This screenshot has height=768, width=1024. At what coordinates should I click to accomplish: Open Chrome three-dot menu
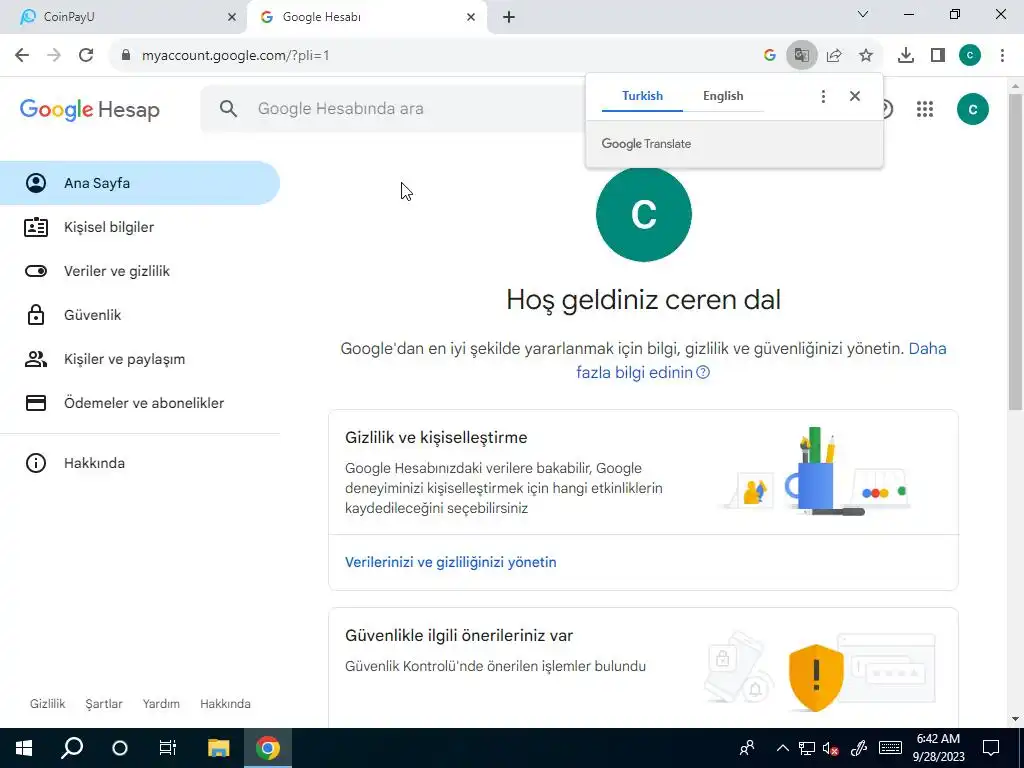pos(1002,56)
